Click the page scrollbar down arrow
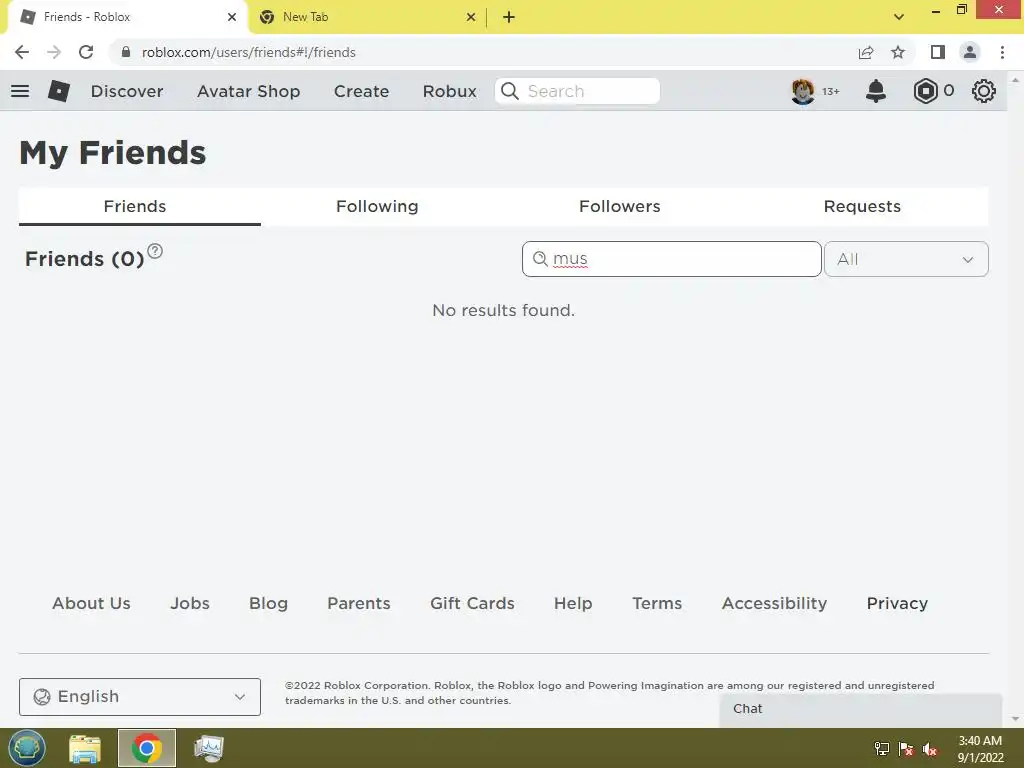Image resolution: width=1024 pixels, height=768 pixels. [1015, 719]
